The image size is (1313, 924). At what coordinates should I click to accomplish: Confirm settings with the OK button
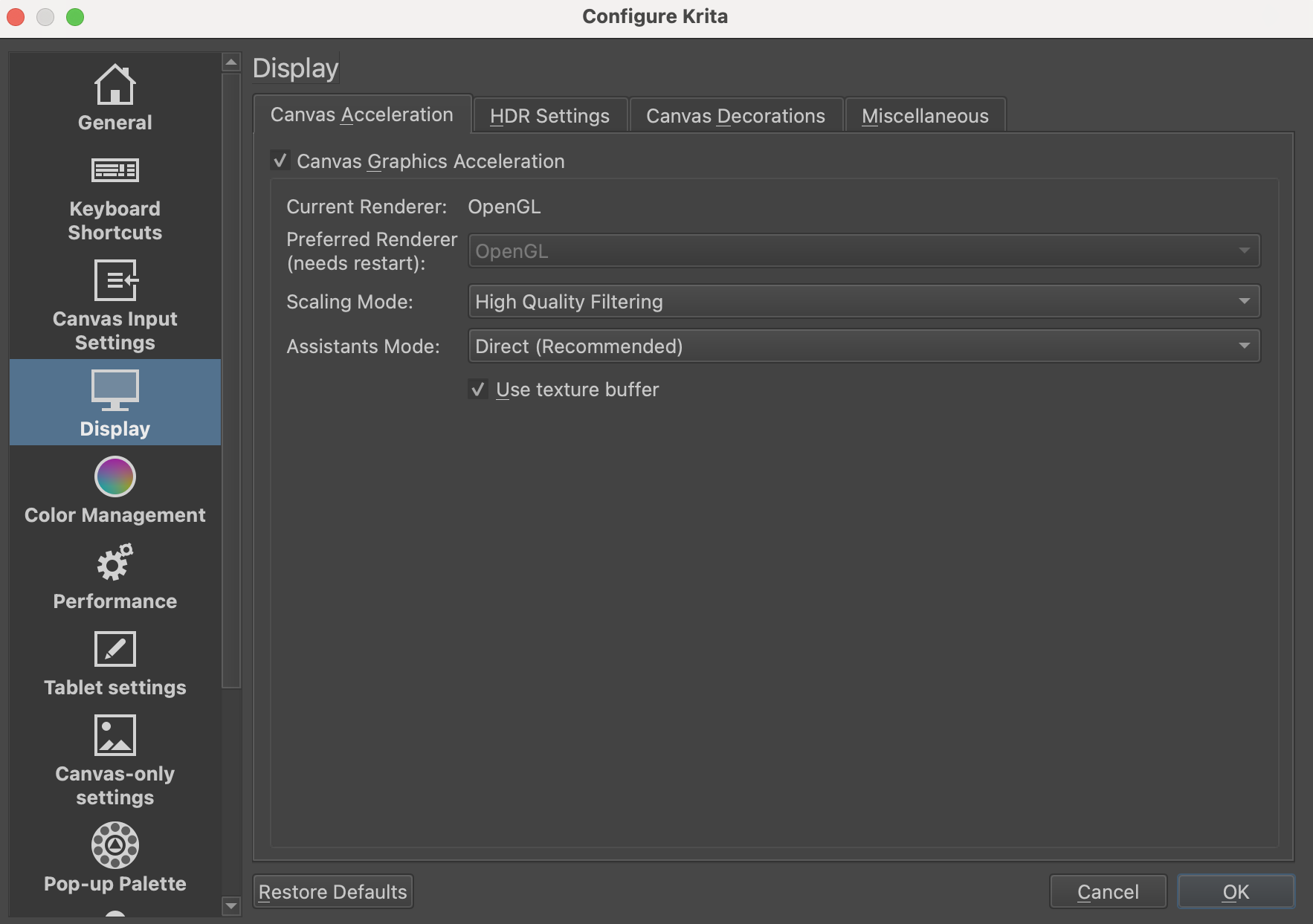point(1236,891)
